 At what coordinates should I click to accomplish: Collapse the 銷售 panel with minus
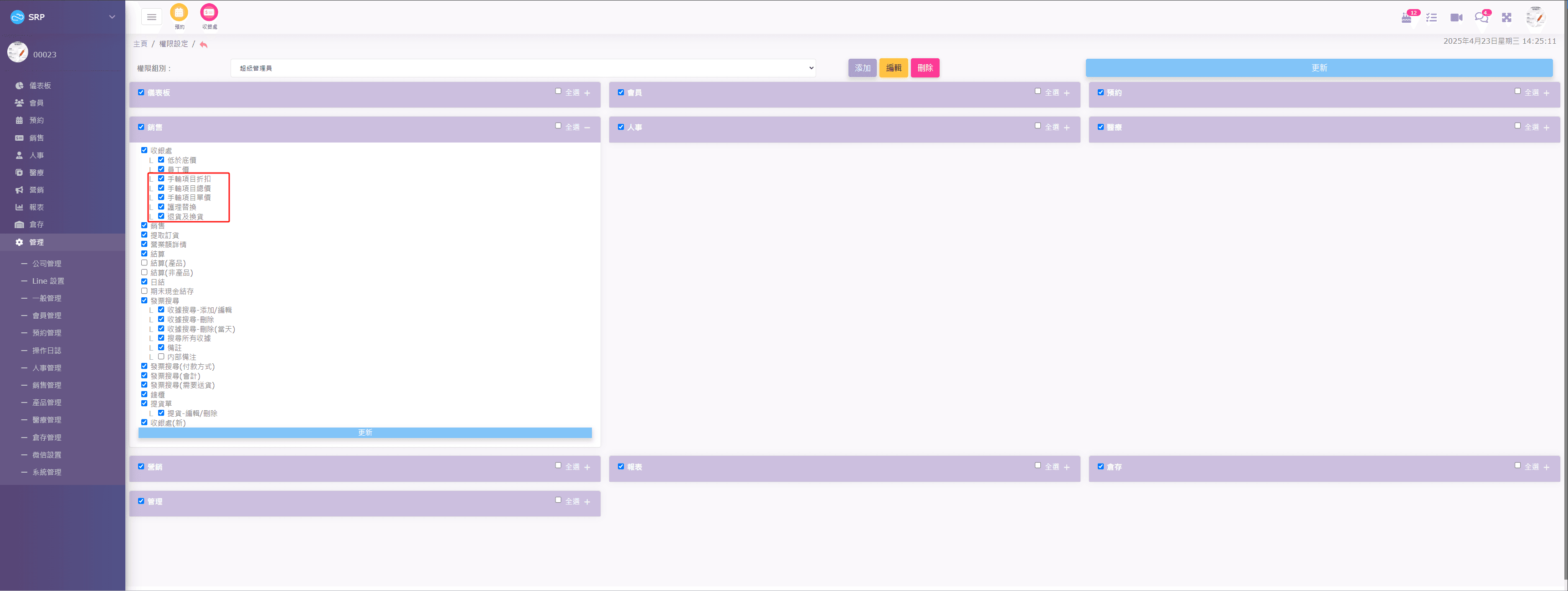tap(587, 127)
